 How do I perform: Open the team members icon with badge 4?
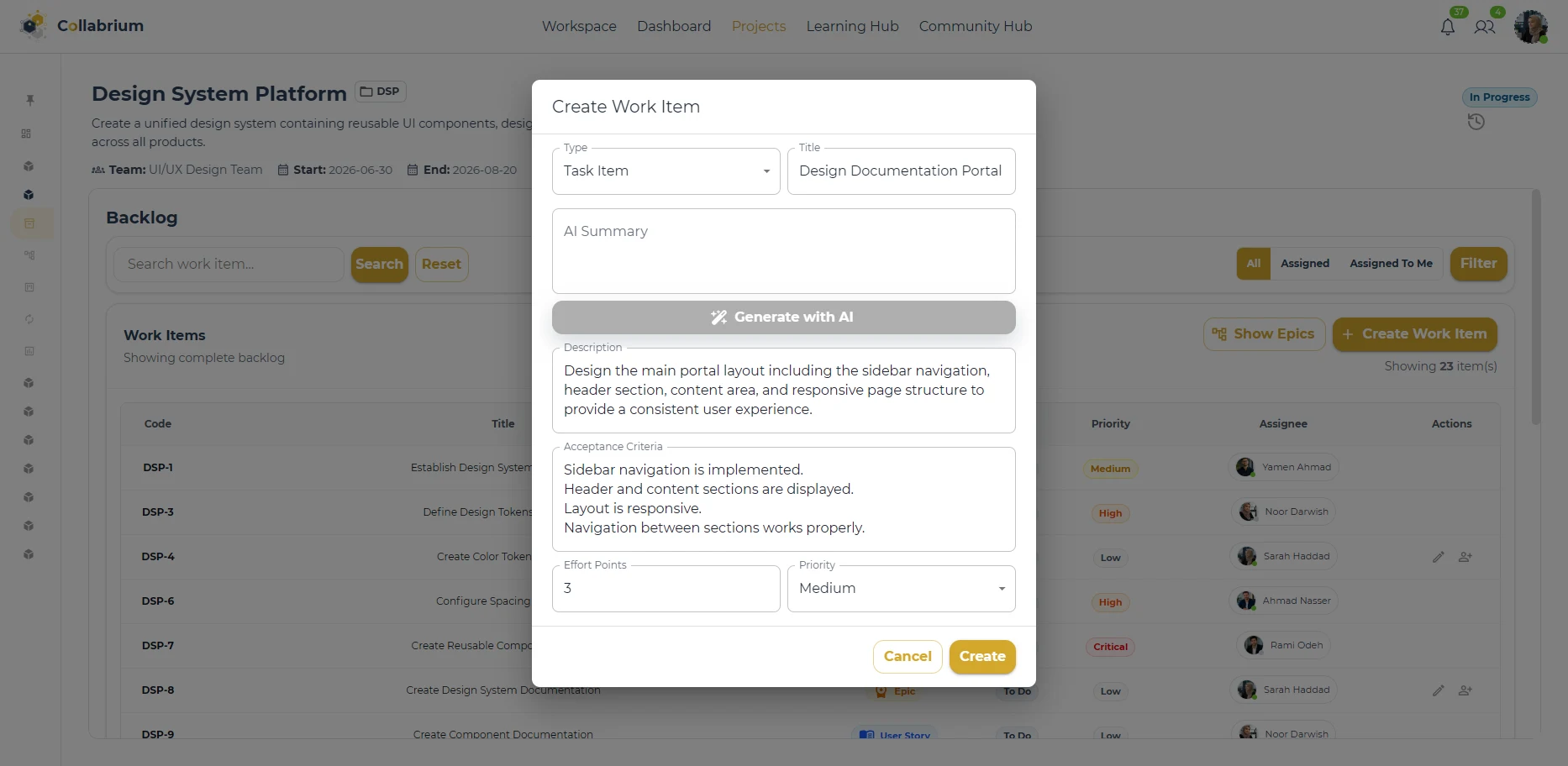(x=1485, y=27)
